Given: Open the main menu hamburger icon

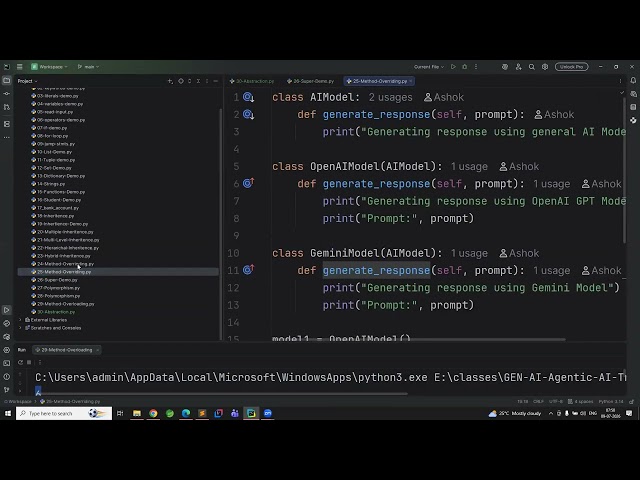Looking at the screenshot, I should (x=19, y=67).
